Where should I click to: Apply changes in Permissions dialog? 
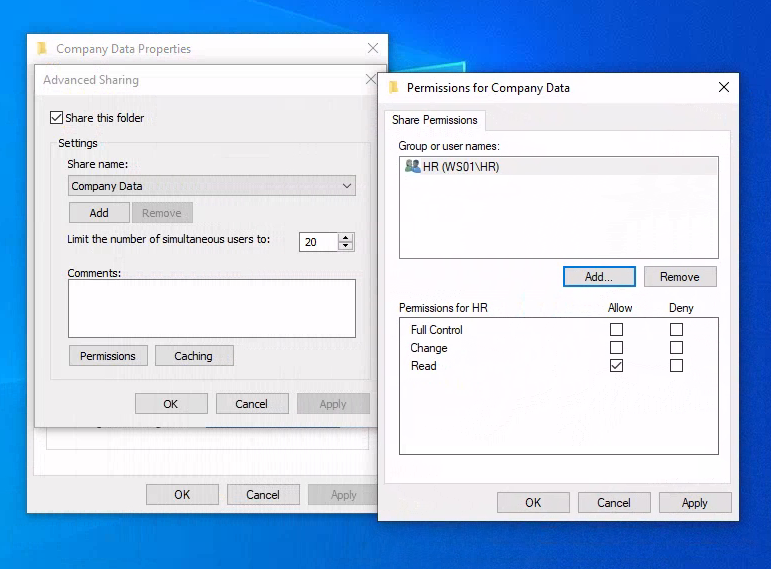tap(694, 503)
